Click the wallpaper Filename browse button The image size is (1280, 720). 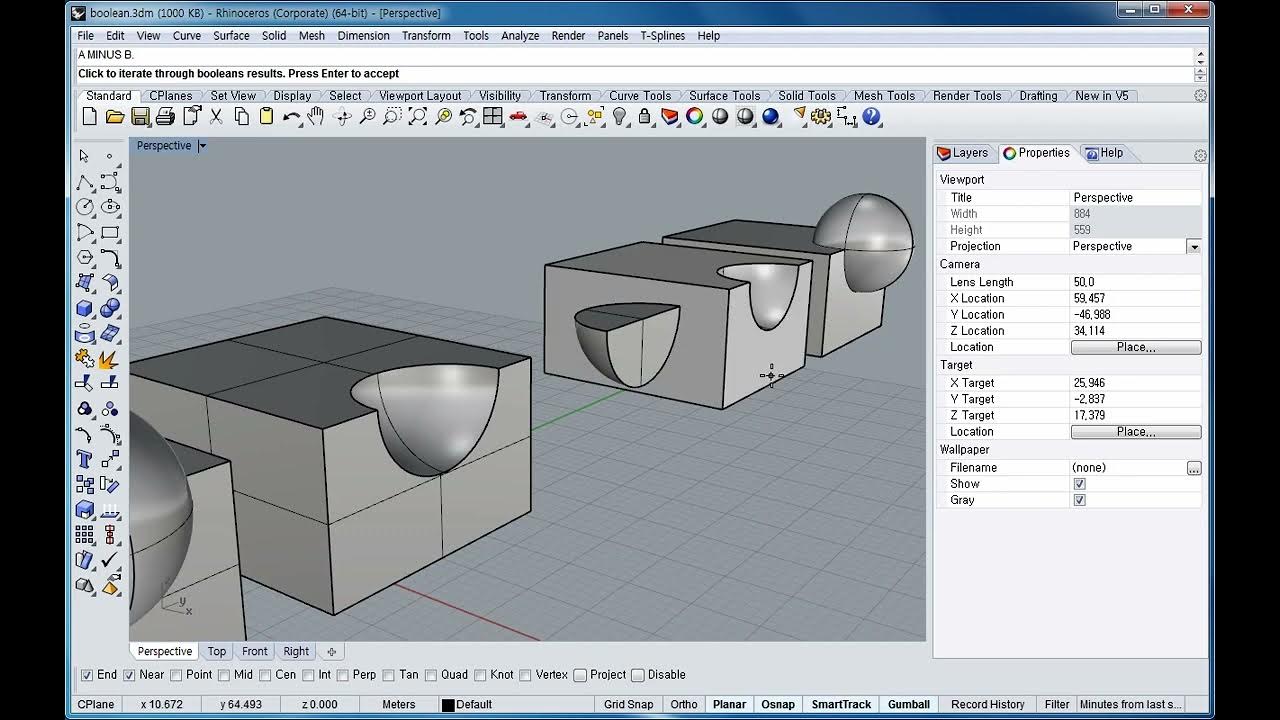[1194, 468]
